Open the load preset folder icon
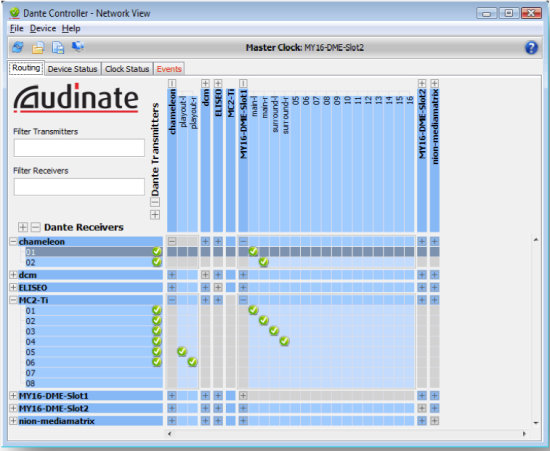This screenshot has width=550, height=451. click(x=38, y=47)
